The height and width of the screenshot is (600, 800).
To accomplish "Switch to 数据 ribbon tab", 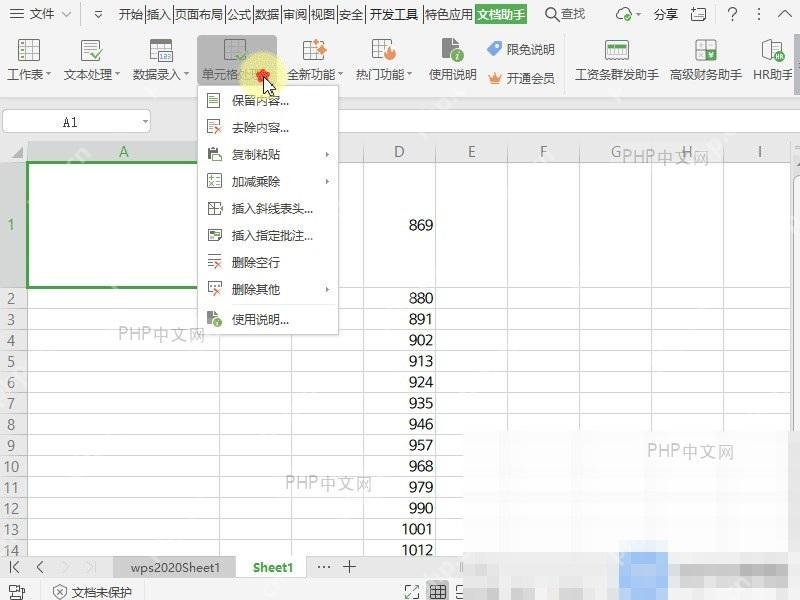I will [267, 14].
